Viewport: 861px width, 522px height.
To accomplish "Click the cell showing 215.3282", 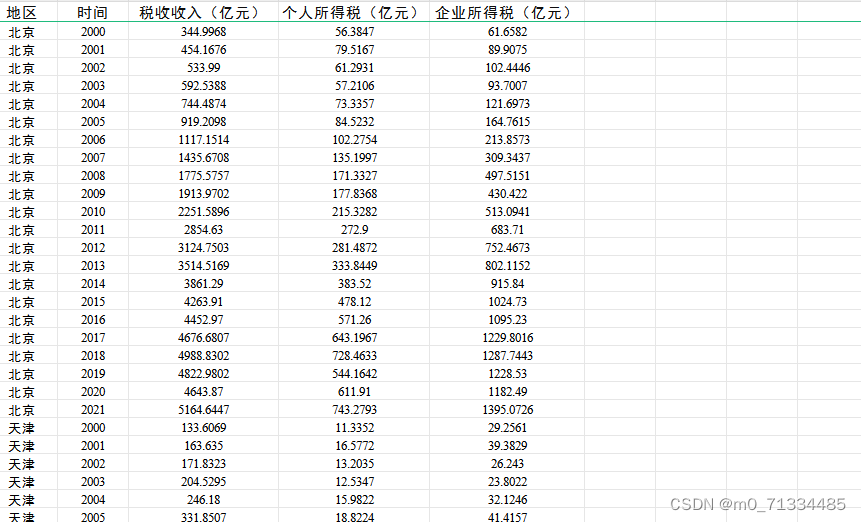I will (355, 212).
